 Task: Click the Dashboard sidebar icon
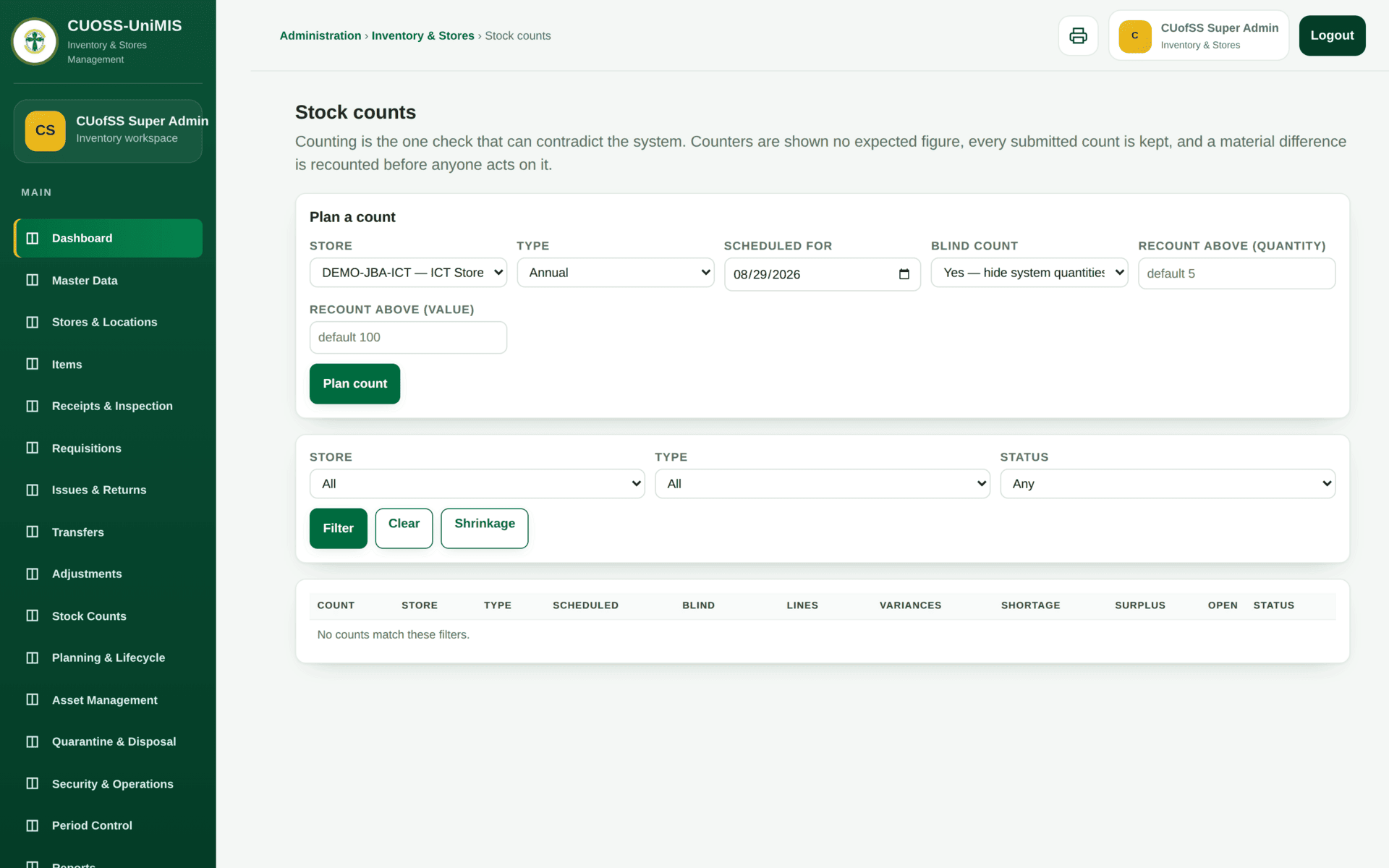pos(33,238)
